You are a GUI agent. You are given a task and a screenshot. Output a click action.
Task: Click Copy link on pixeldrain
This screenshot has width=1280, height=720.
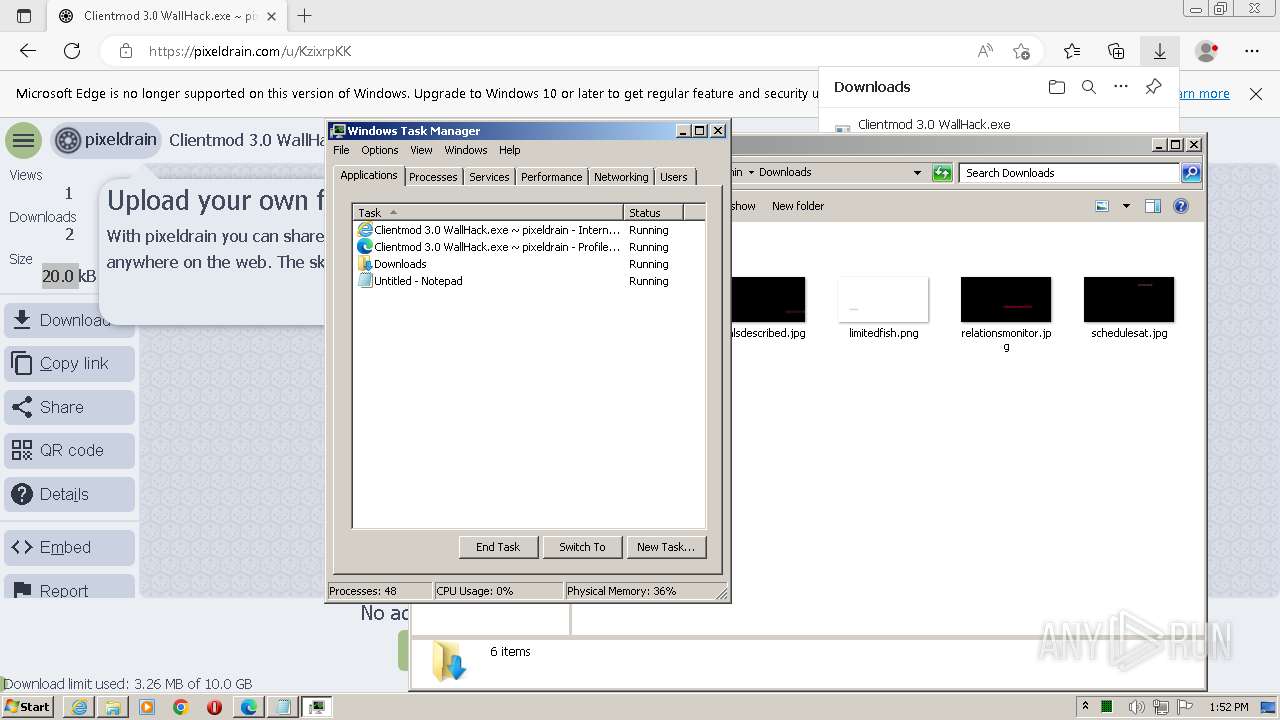pyautogui.click(x=69, y=363)
